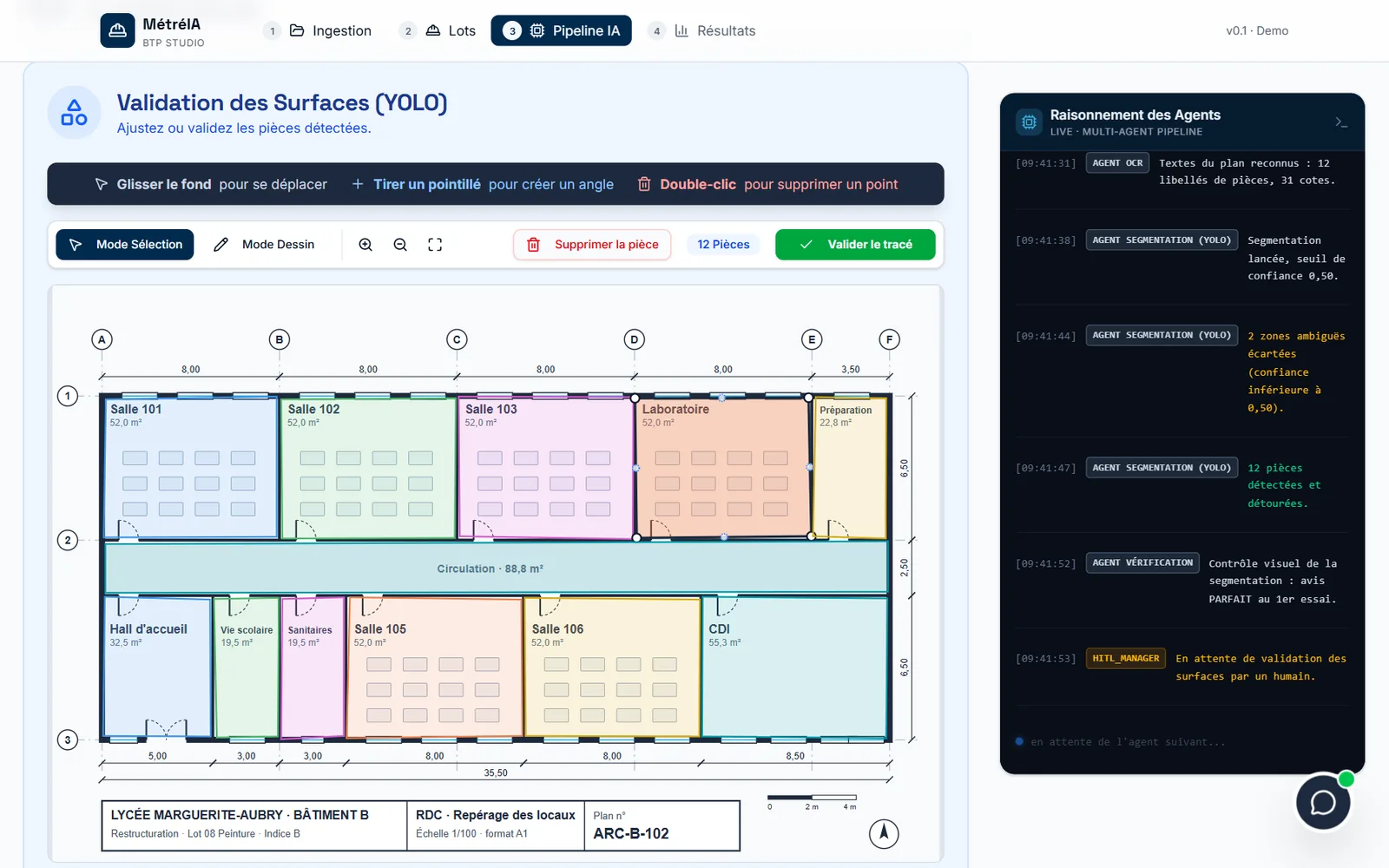Click the plan number ARC-B-102
Viewport: 1389px width, 868px height.
631,833
